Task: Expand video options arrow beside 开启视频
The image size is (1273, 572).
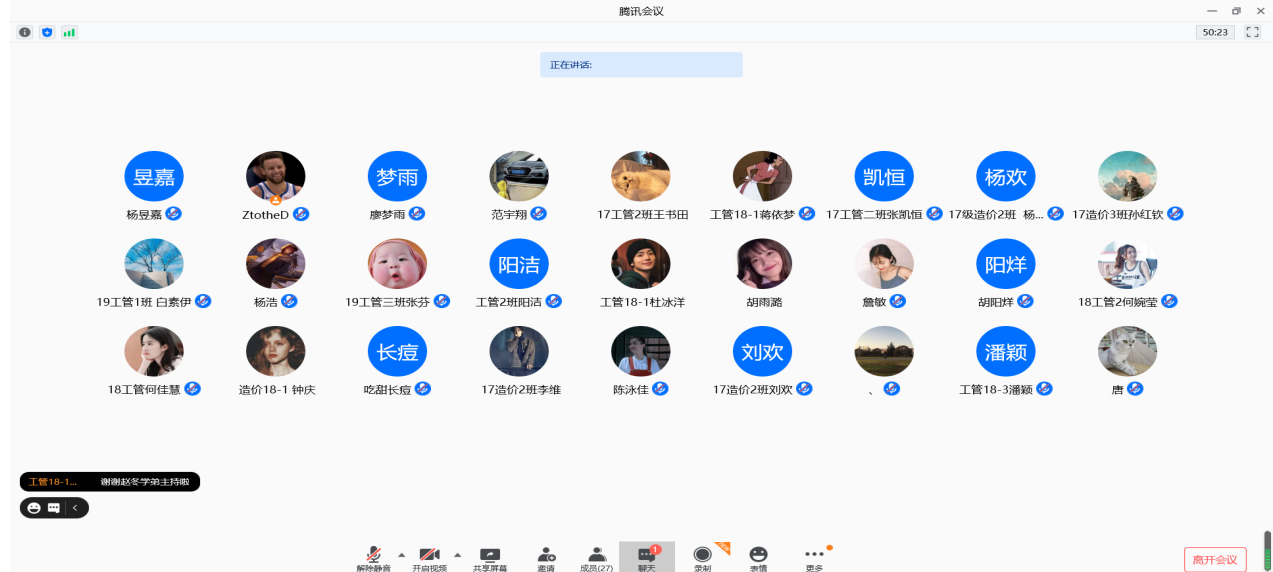Action: (458, 554)
